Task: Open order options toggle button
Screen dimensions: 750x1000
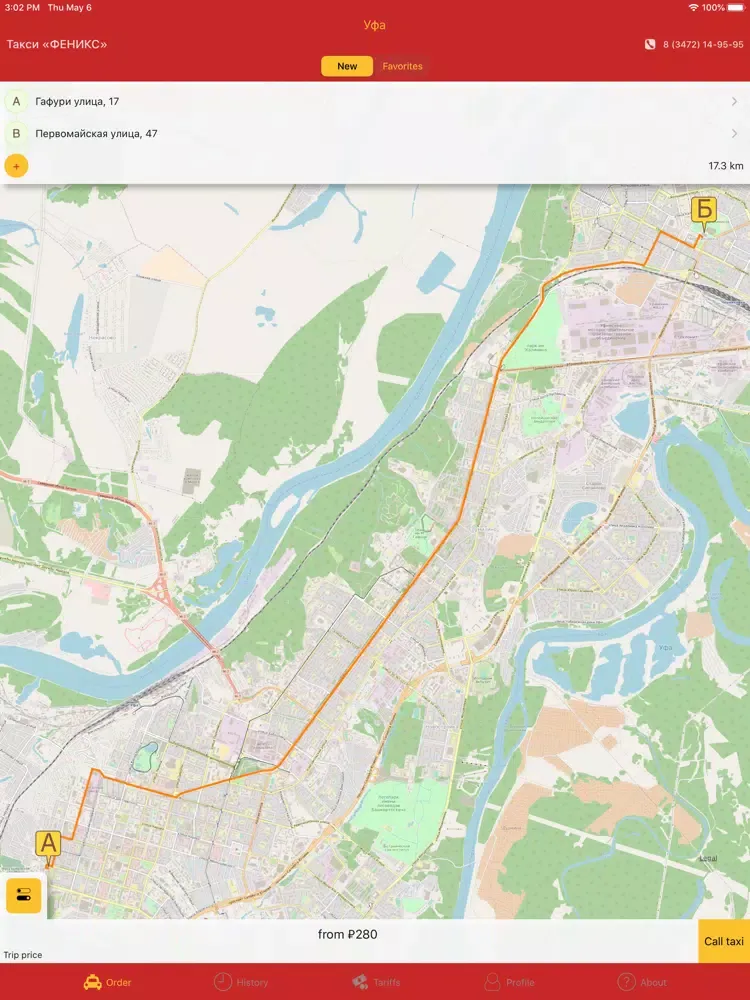Action: 24,895
